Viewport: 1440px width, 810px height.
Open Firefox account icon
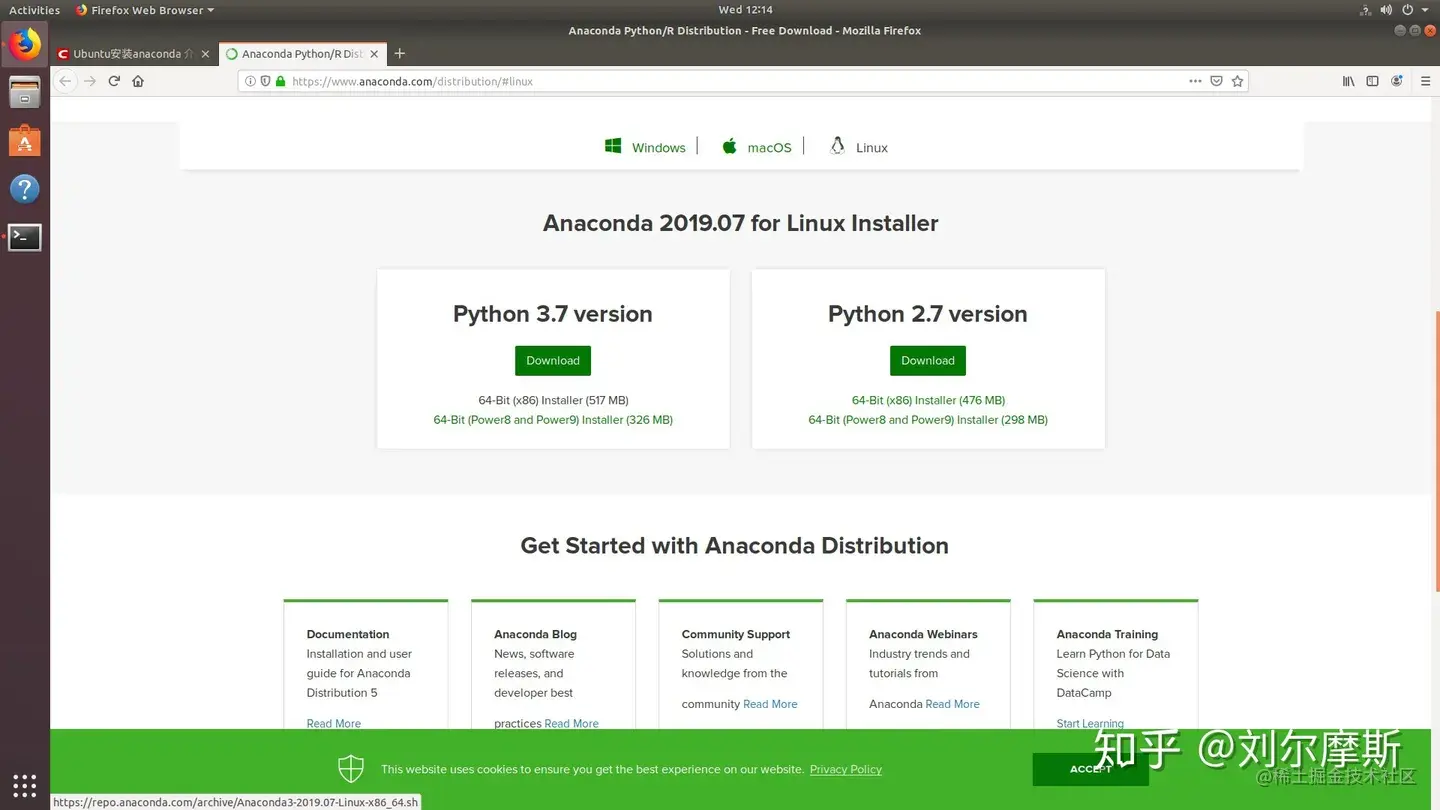tap(1397, 81)
